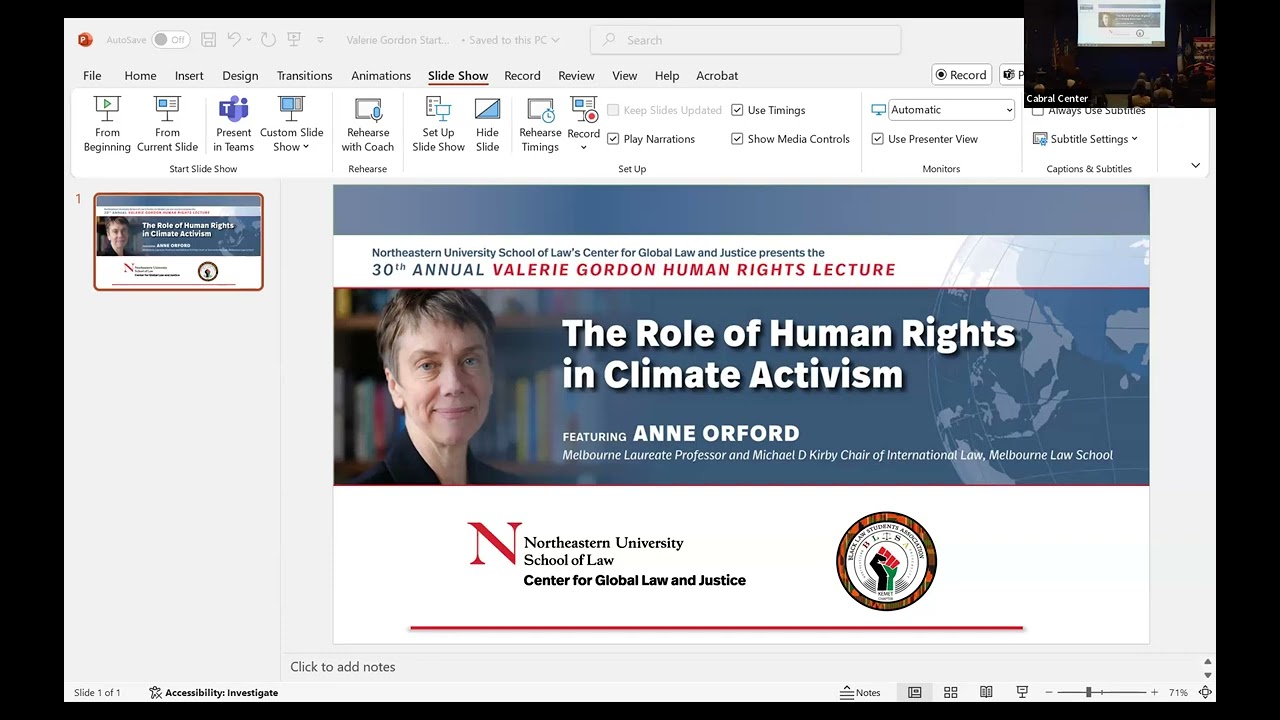The image size is (1280, 720).
Task: Switch to Home tab
Action: (x=140, y=75)
